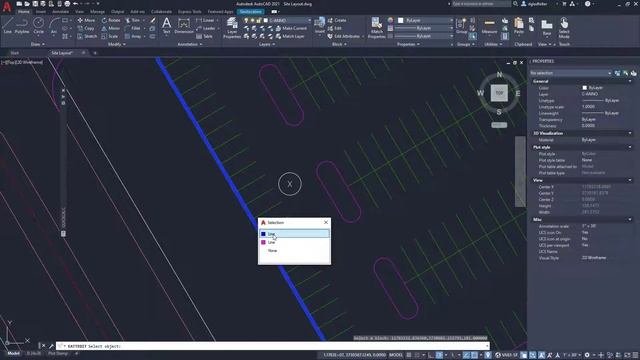Click the Paste clipboard tool
Viewport: 640px width, 360px height.
pyautogui.click(x=519, y=26)
